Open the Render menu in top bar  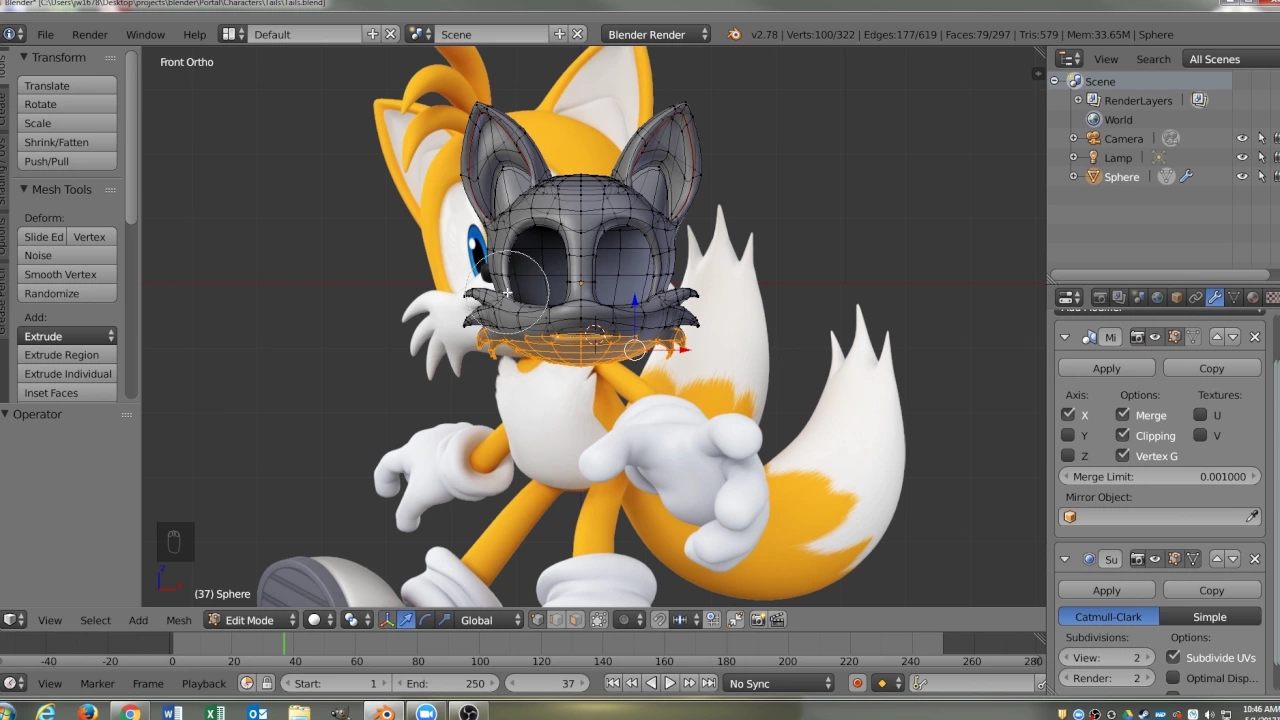coord(89,34)
